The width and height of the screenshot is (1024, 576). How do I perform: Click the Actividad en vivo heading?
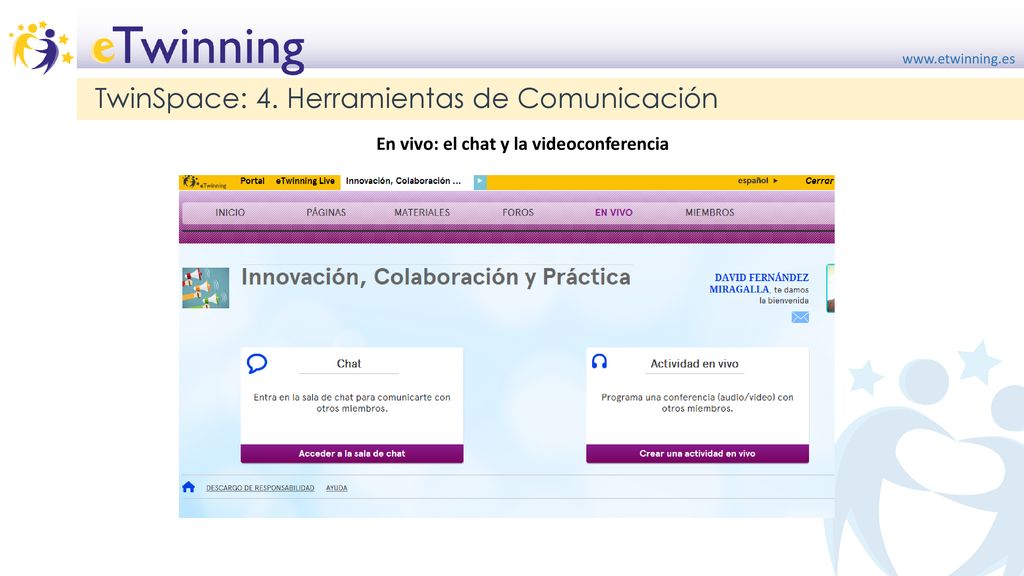(694, 364)
